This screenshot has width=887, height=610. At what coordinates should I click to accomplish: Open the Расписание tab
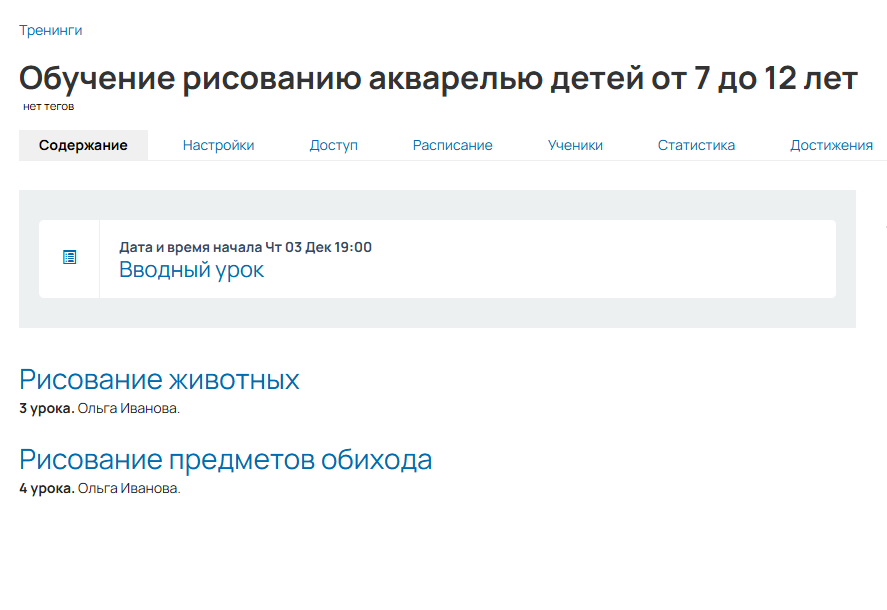(x=452, y=145)
